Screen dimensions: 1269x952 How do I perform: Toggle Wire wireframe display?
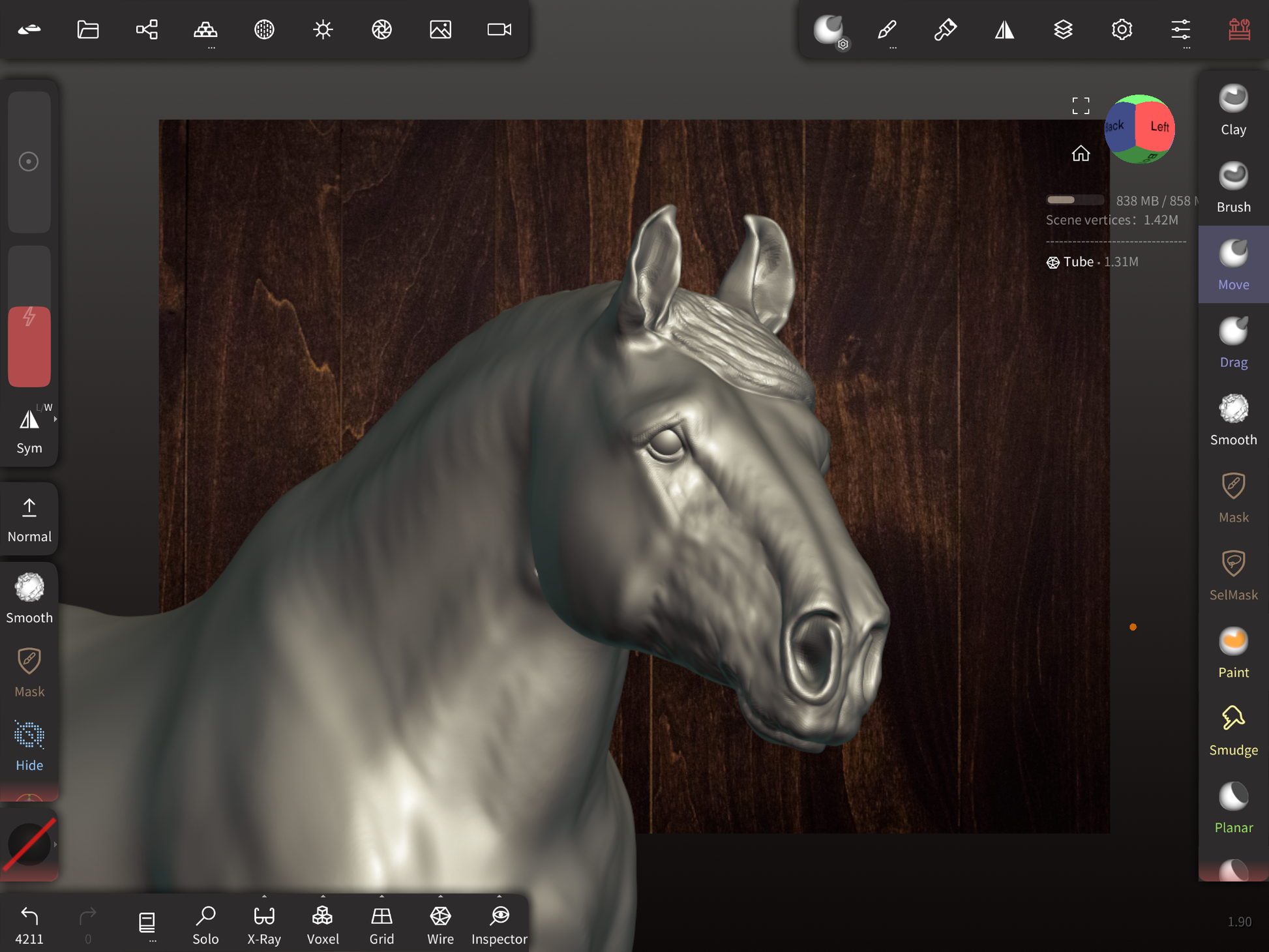point(440,924)
